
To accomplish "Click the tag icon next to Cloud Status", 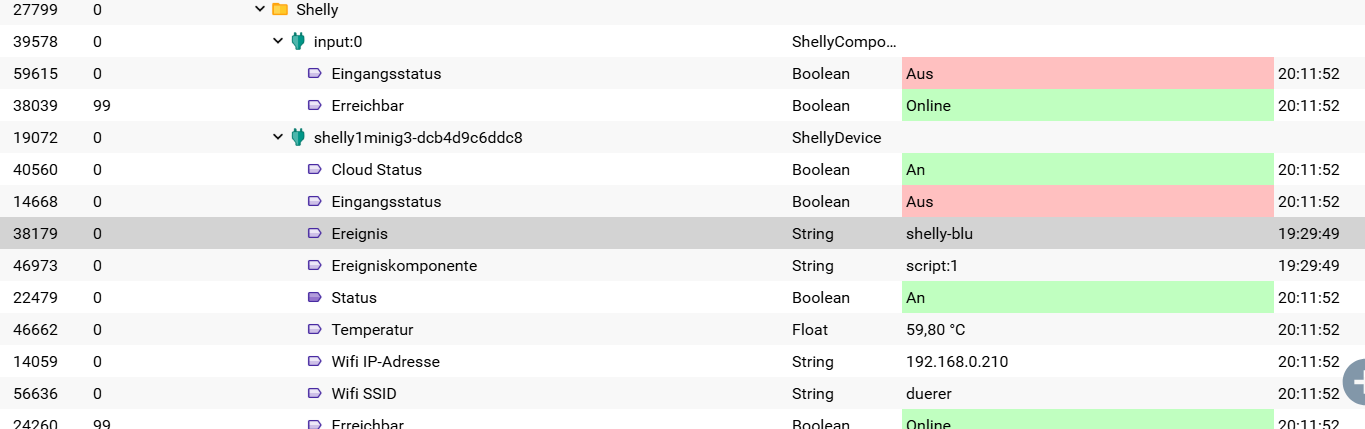I will (314, 170).
